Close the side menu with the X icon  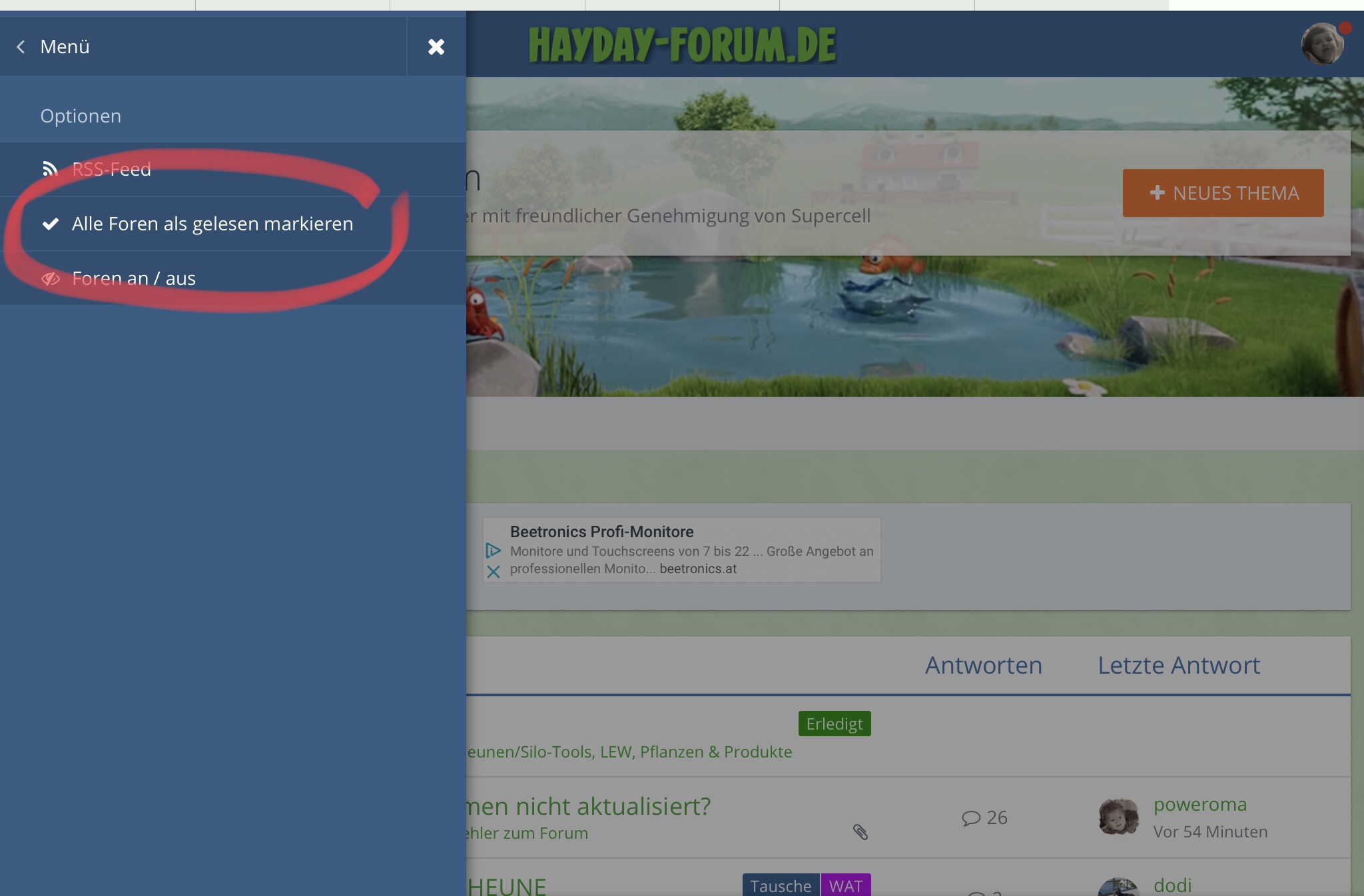click(x=436, y=47)
